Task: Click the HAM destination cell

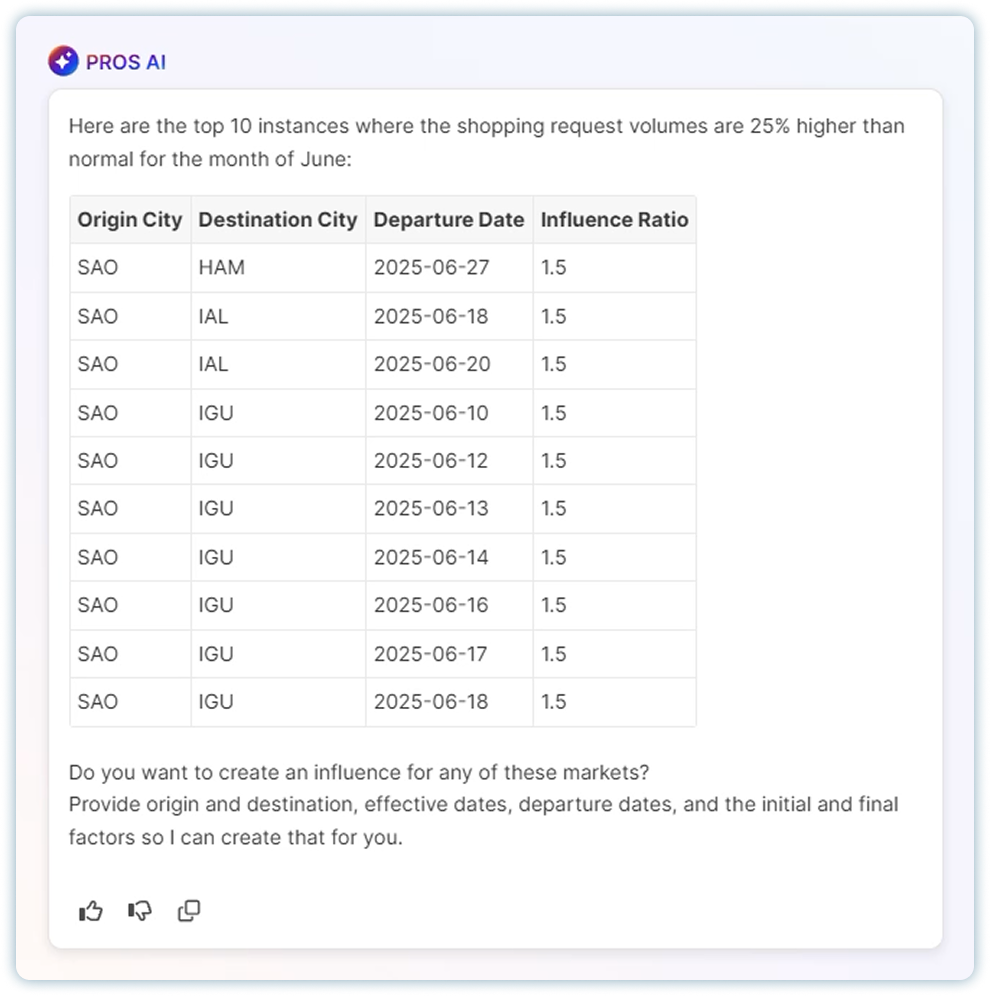Action: (278, 267)
